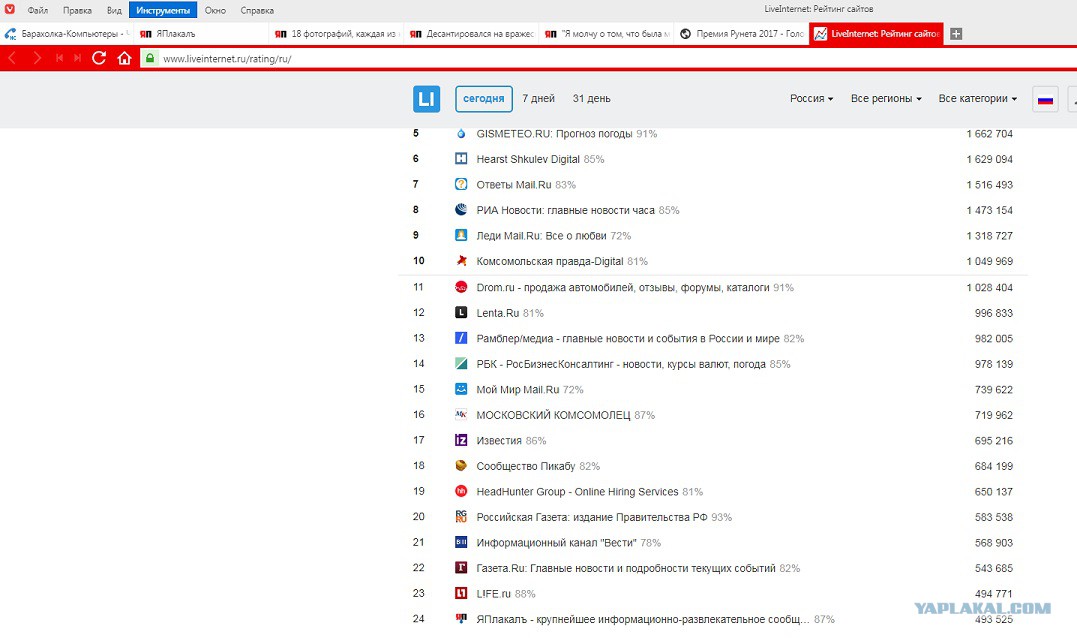Open the Инструменты menu

point(163,10)
